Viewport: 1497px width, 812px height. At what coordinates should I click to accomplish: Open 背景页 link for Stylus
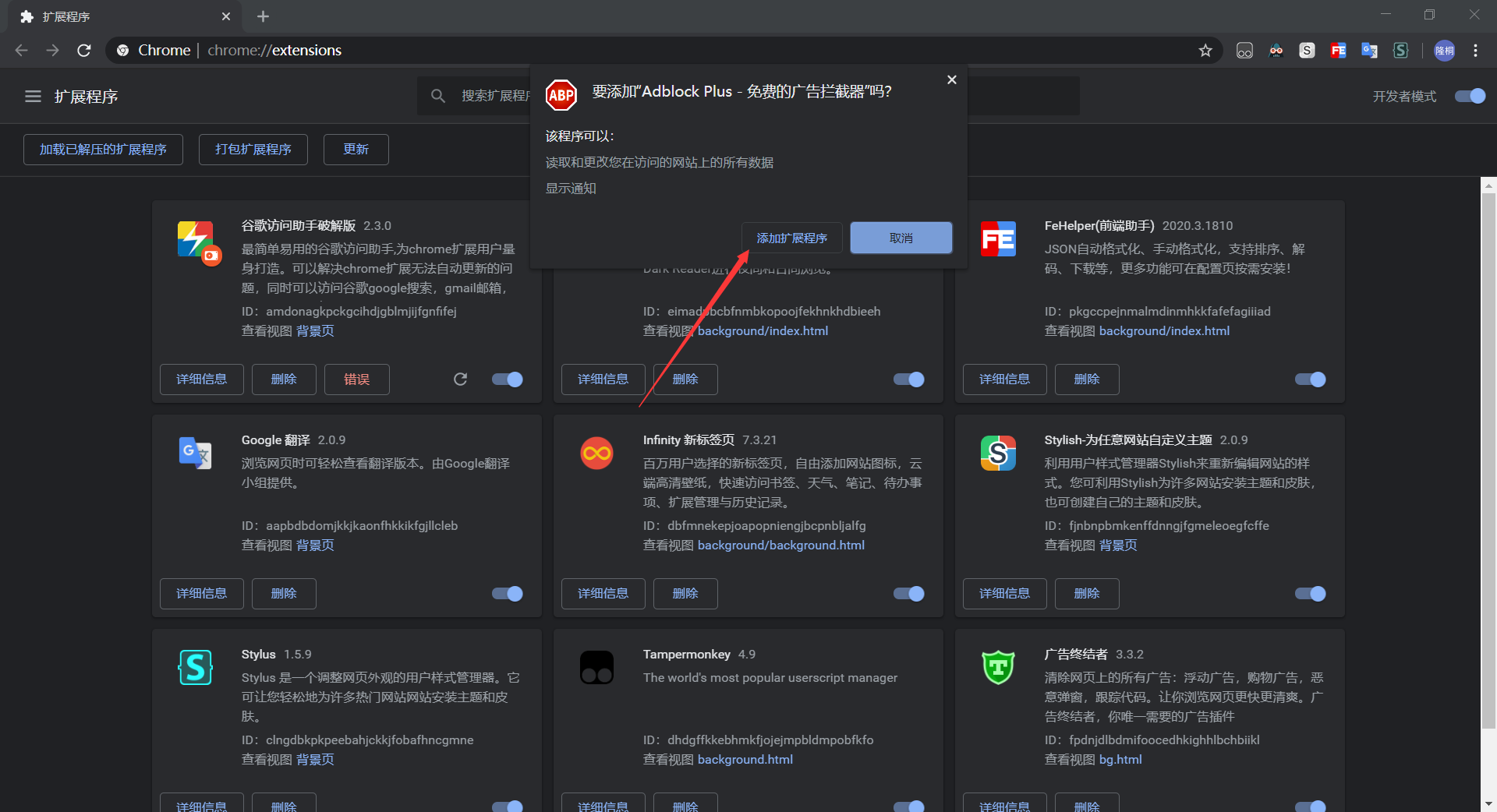pos(315,760)
